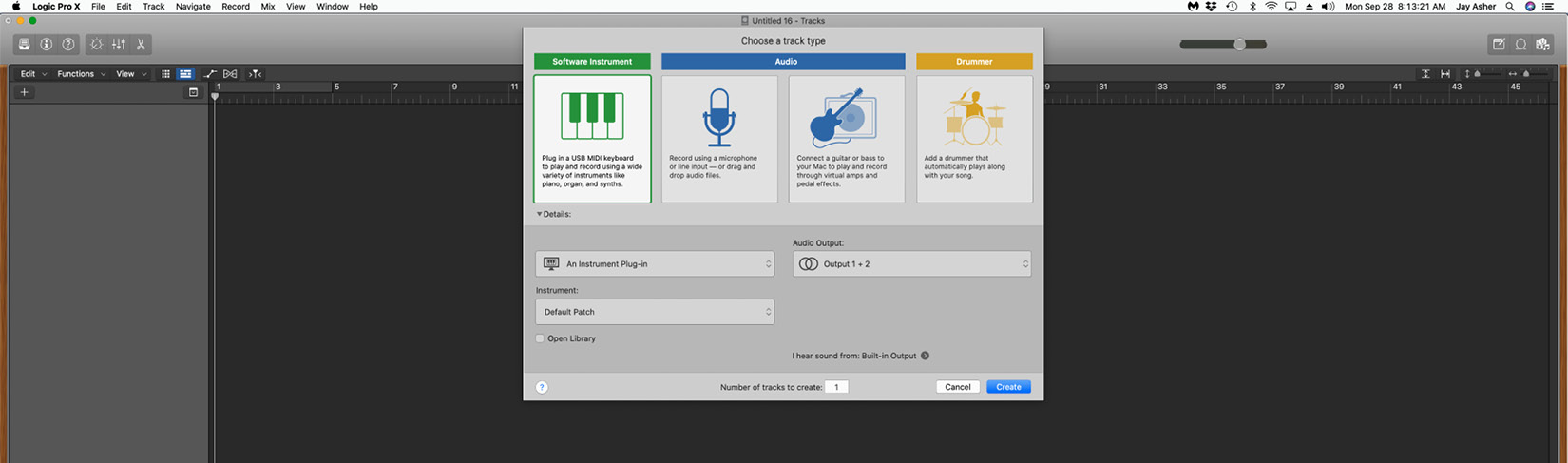Enable the Open Library checkbox
Viewport: 1568px width, 463px height.
tap(540, 338)
